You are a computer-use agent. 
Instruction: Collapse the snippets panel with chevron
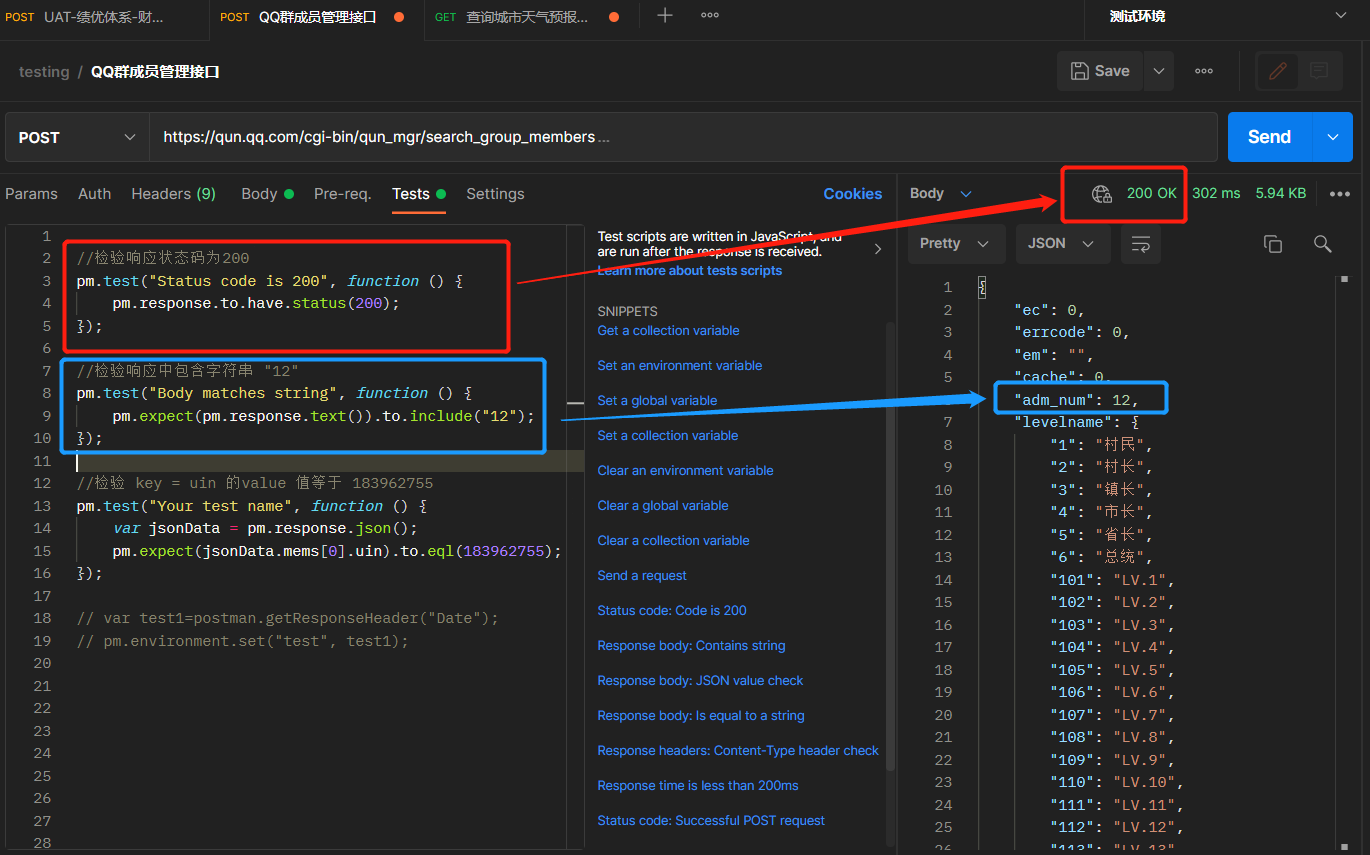[x=878, y=249]
